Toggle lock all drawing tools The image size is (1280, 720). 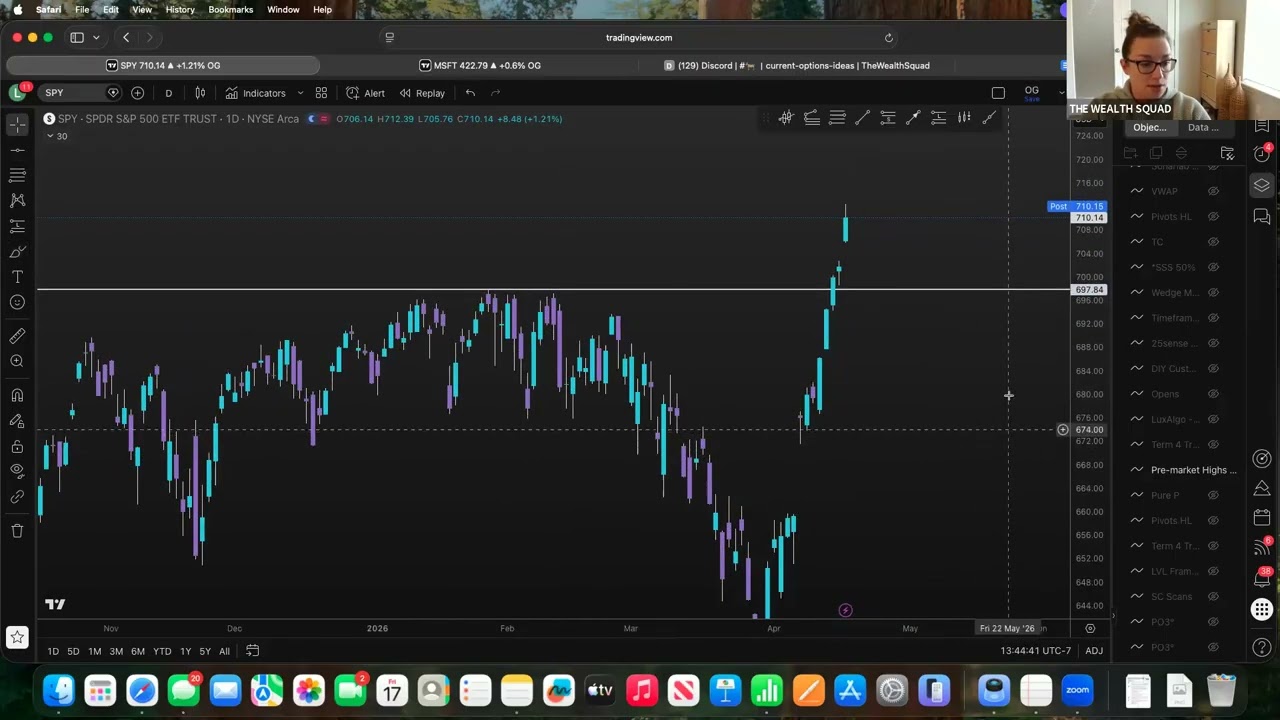(x=17, y=446)
